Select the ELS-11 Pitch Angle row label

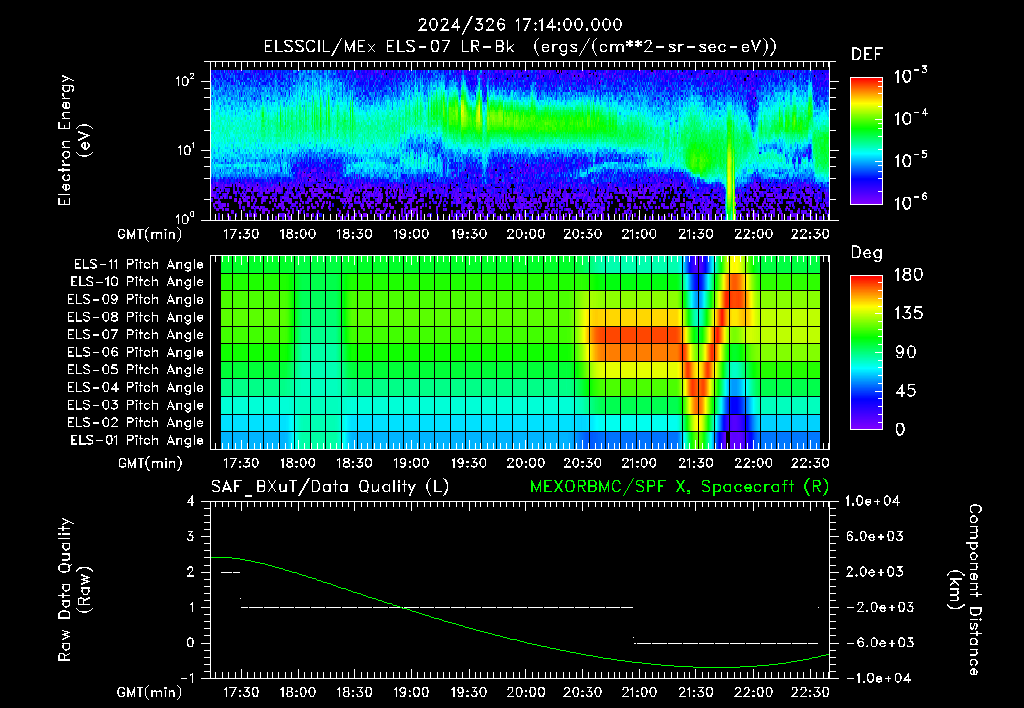[138, 265]
